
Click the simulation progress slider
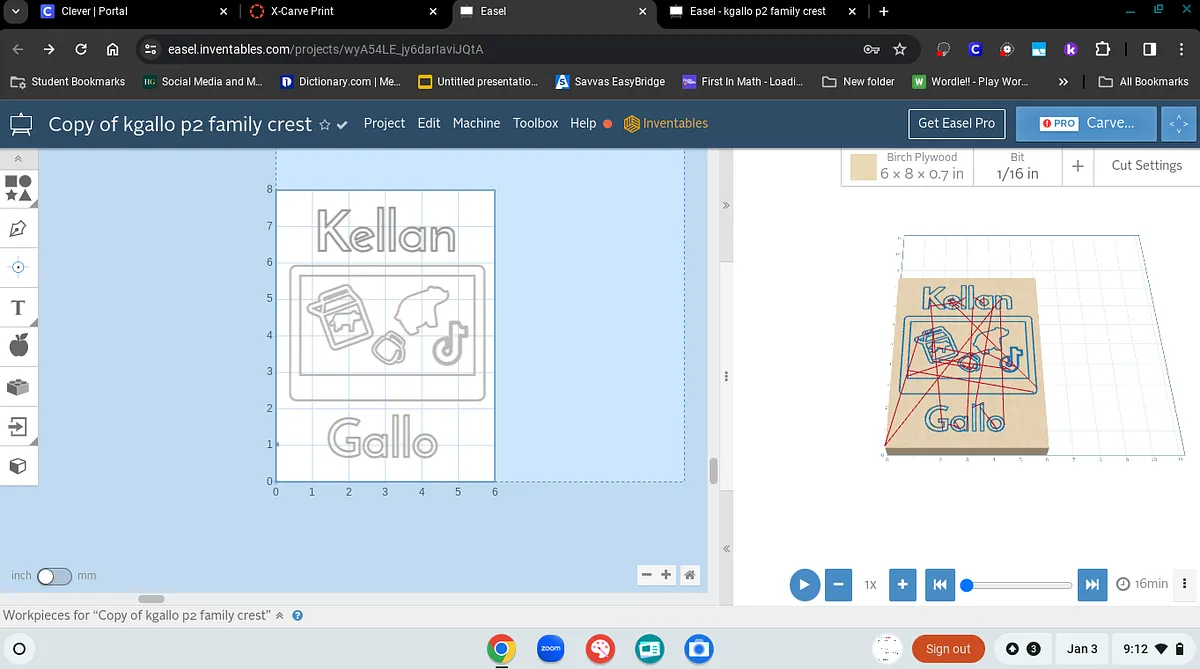pos(1018,585)
